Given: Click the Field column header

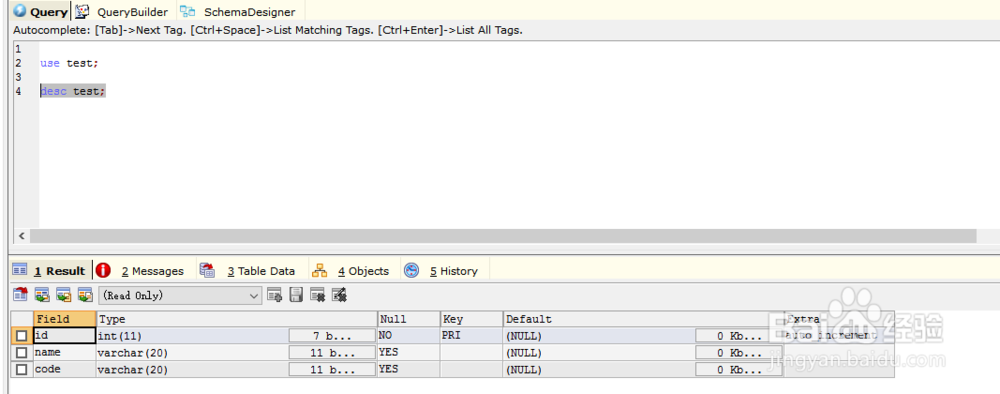Looking at the screenshot, I should click(64, 319).
